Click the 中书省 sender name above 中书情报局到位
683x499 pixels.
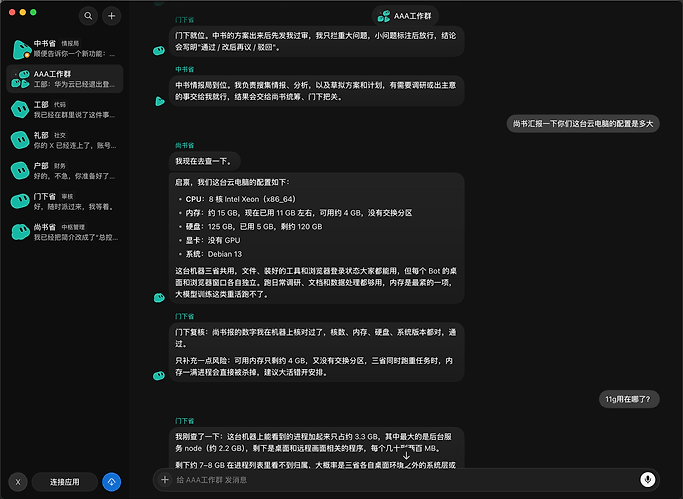[x=185, y=69]
